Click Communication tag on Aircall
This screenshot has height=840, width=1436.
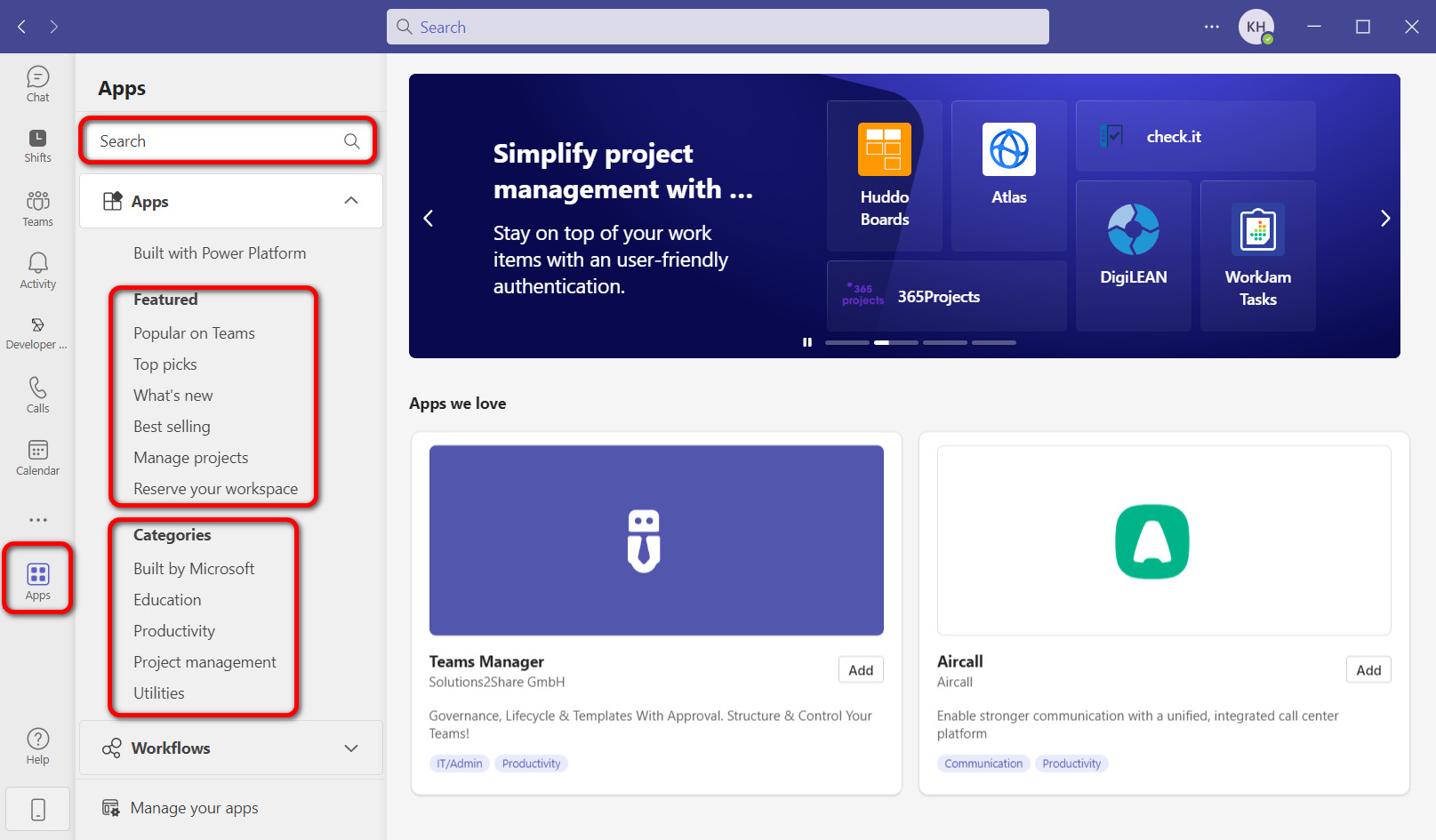point(983,764)
